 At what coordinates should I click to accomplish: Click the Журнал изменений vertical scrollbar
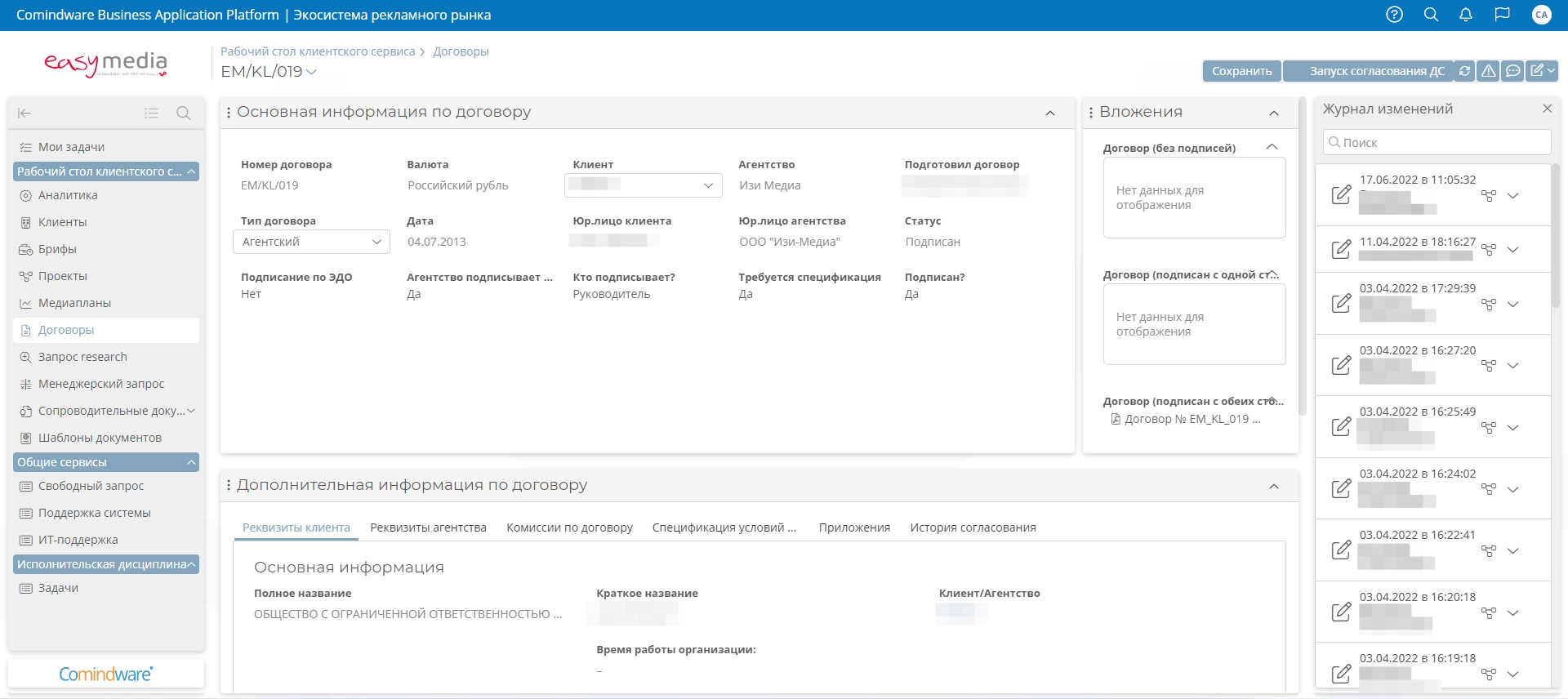point(1557,237)
